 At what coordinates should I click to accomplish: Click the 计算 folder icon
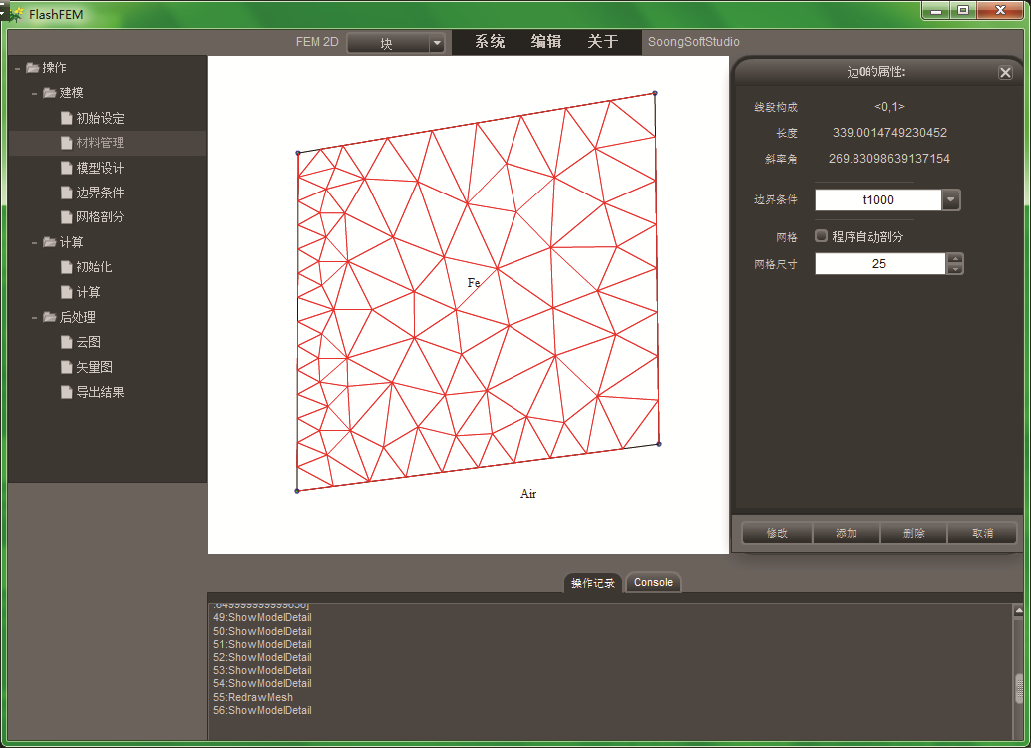tap(49, 242)
